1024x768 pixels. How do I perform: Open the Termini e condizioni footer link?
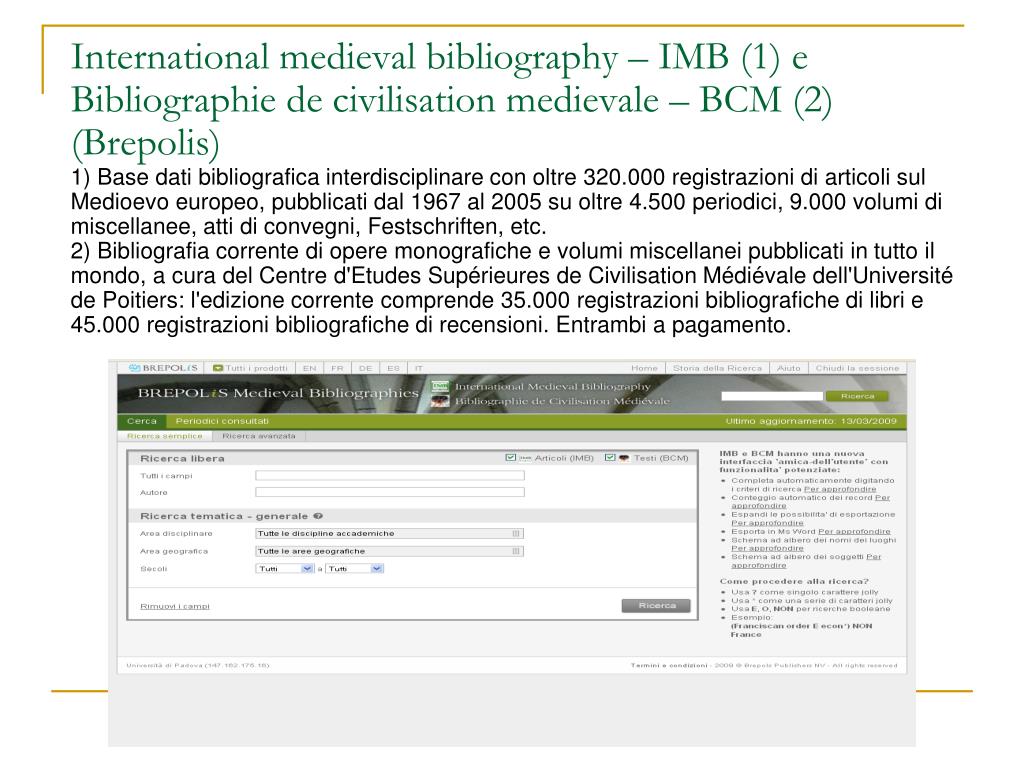669,665
